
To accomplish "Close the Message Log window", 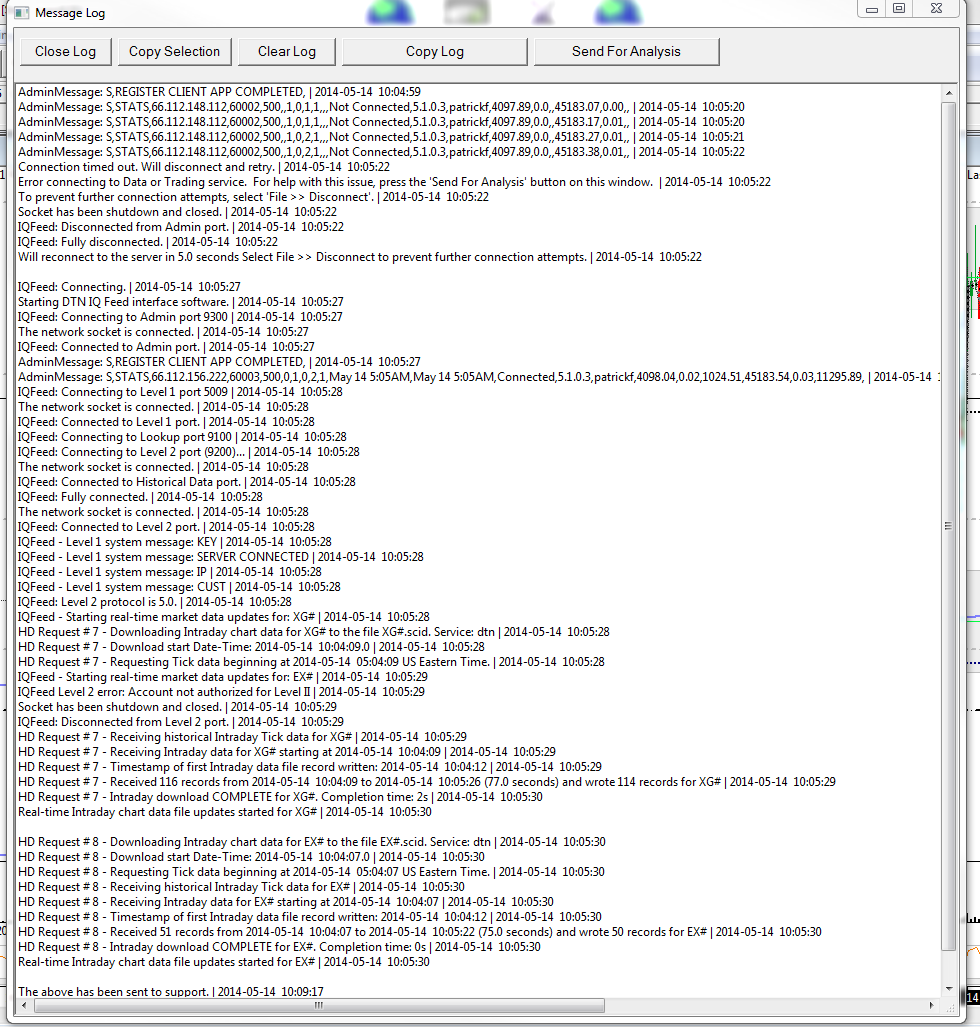I will click(937, 9).
